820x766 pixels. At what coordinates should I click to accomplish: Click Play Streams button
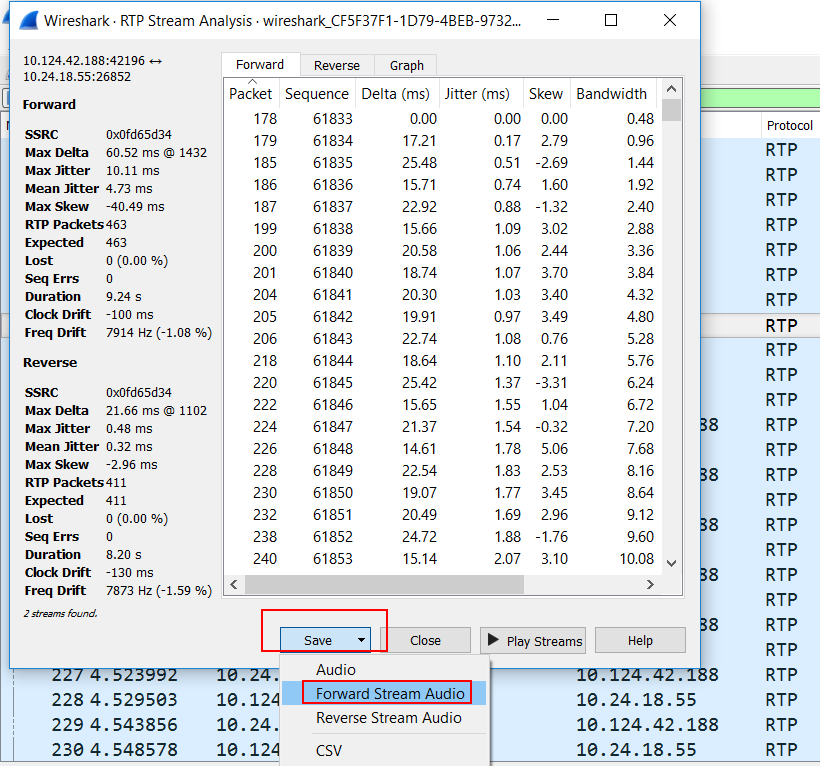[x=533, y=640]
